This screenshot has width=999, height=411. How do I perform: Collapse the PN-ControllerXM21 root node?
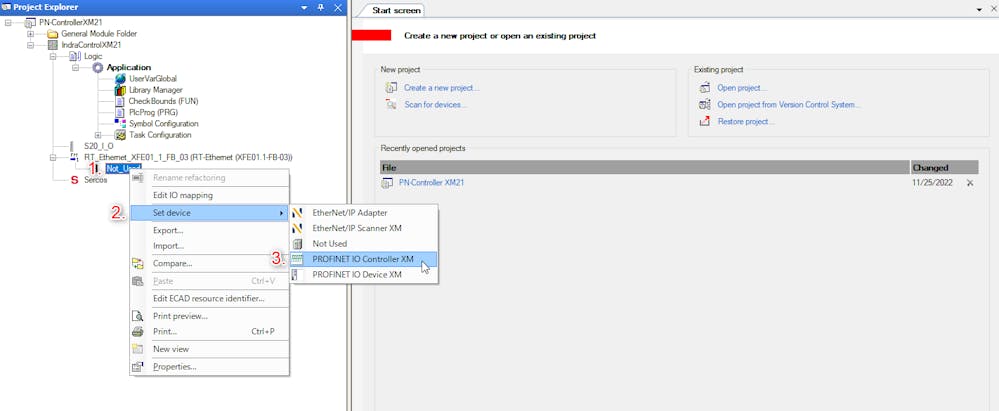pyautogui.click(x=8, y=22)
